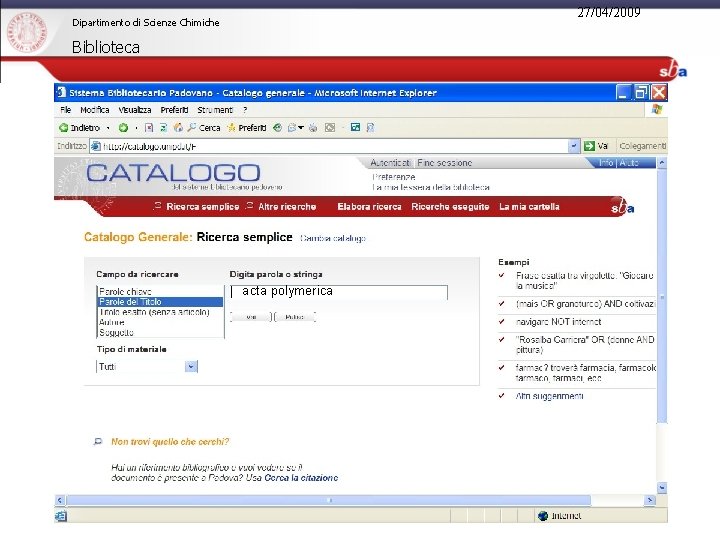Click the Autenticati link
The image size is (720, 540).
point(390,163)
